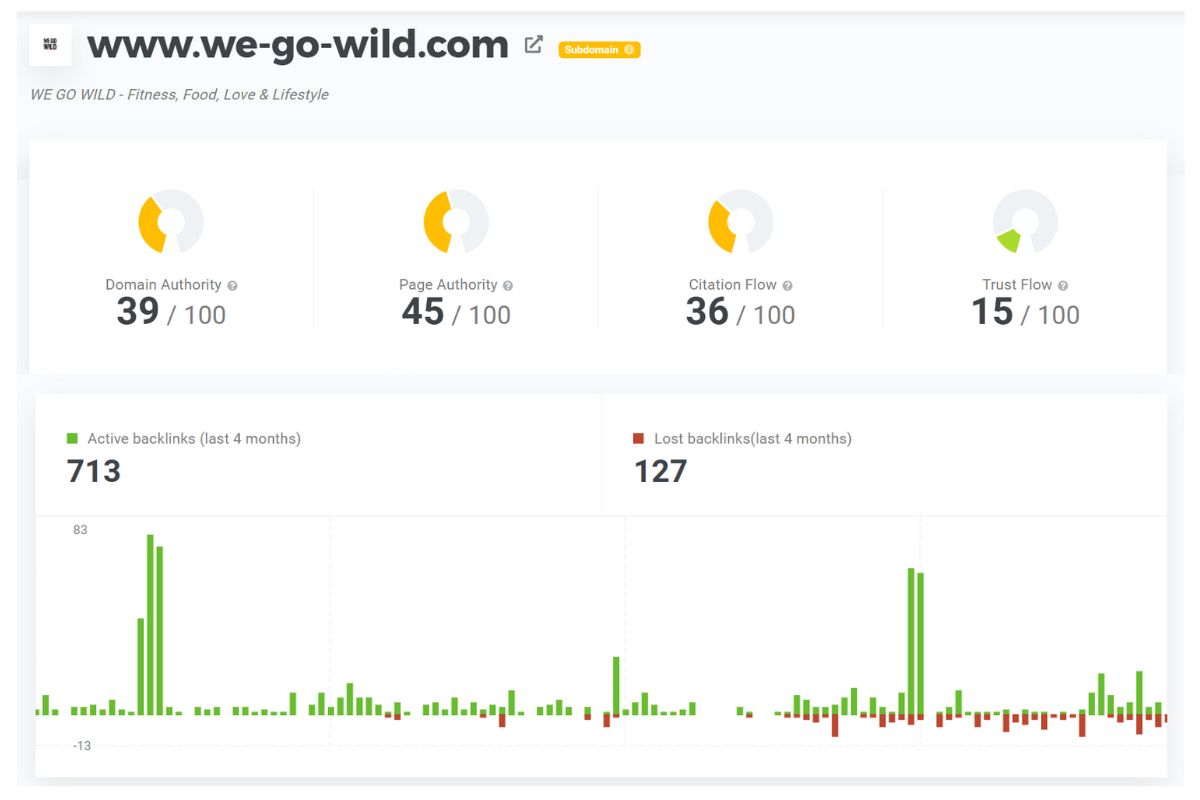This screenshot has width=1200, height=800.
Task: Click the Citation Flow score 36
Action: [x=707, y=312]
